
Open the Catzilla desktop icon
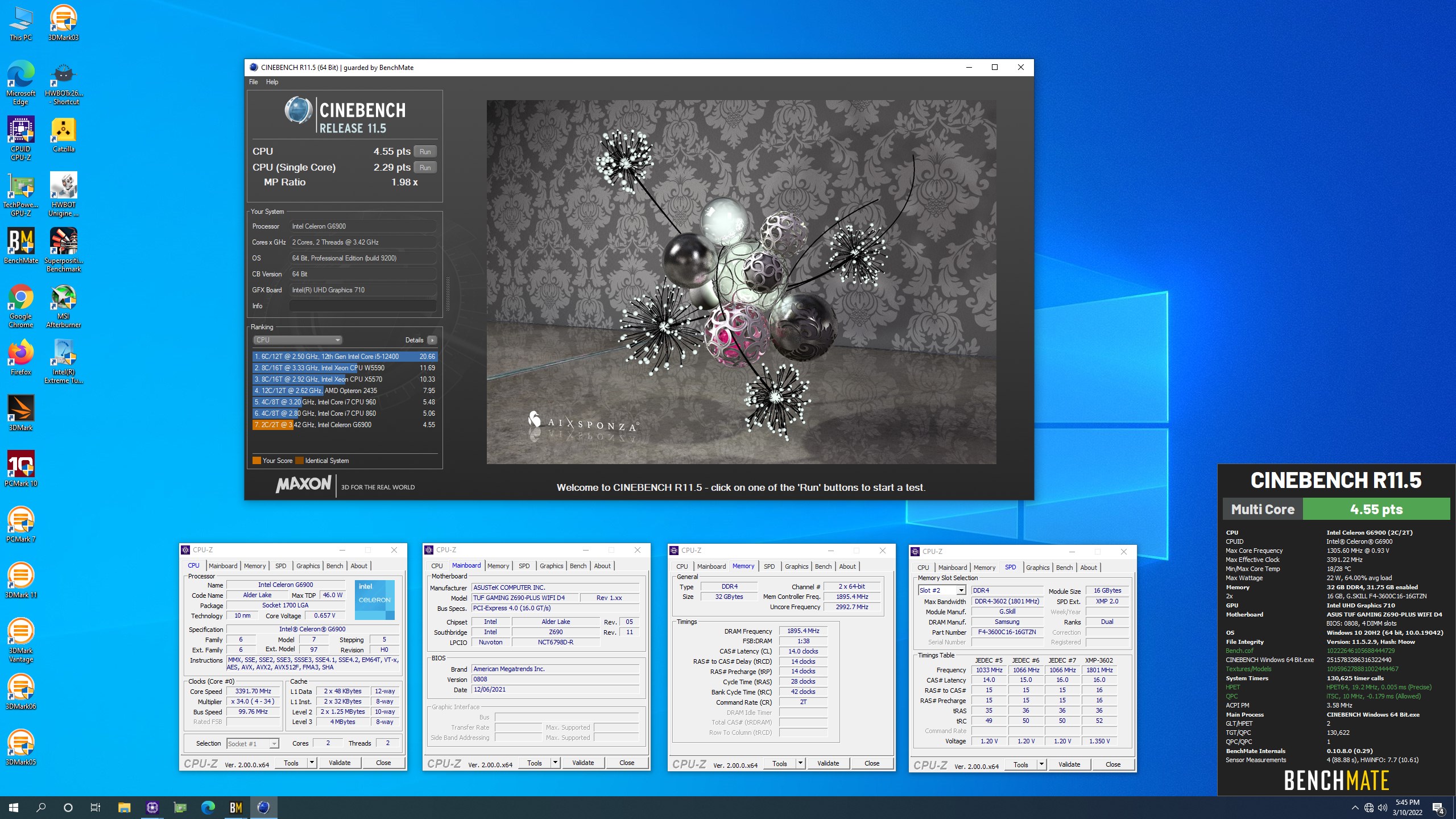tap(63, 135)
